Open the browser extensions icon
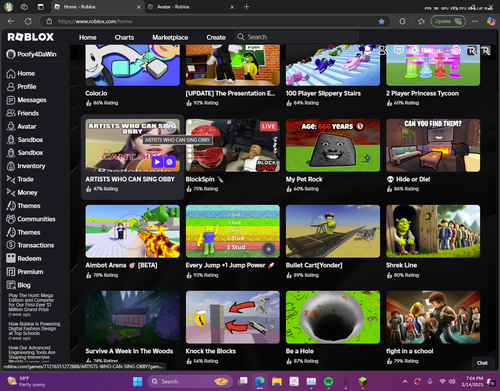The image size is (500, 391). pos(402,21)
